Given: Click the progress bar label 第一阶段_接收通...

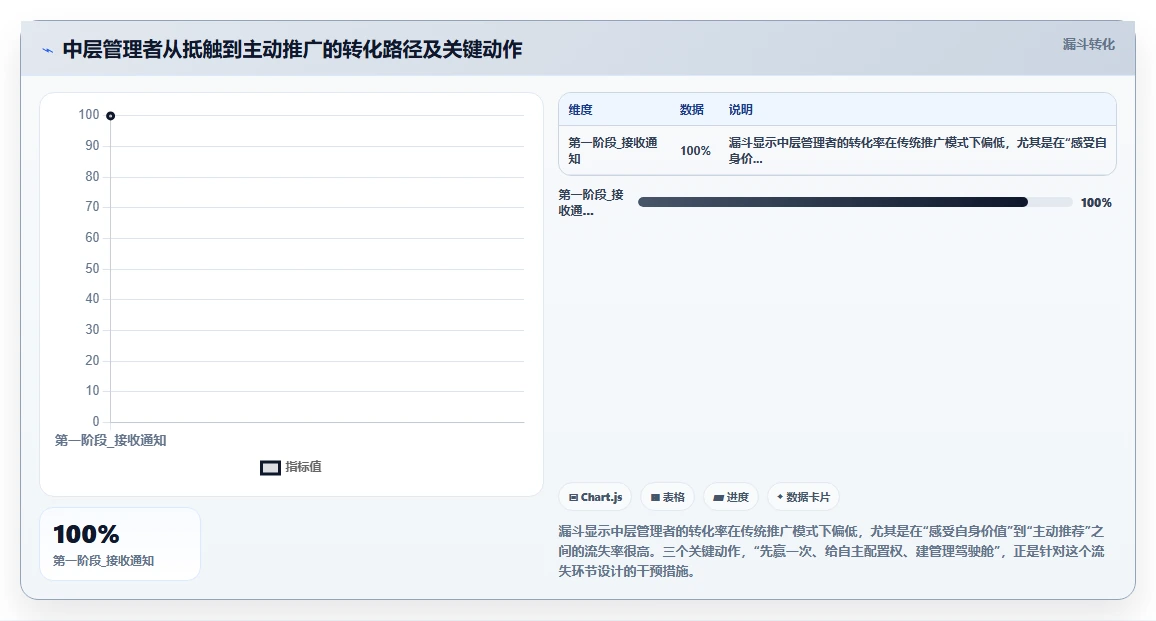Looking at the screenshot, I should pyautogui.click(x=591, y=203).
